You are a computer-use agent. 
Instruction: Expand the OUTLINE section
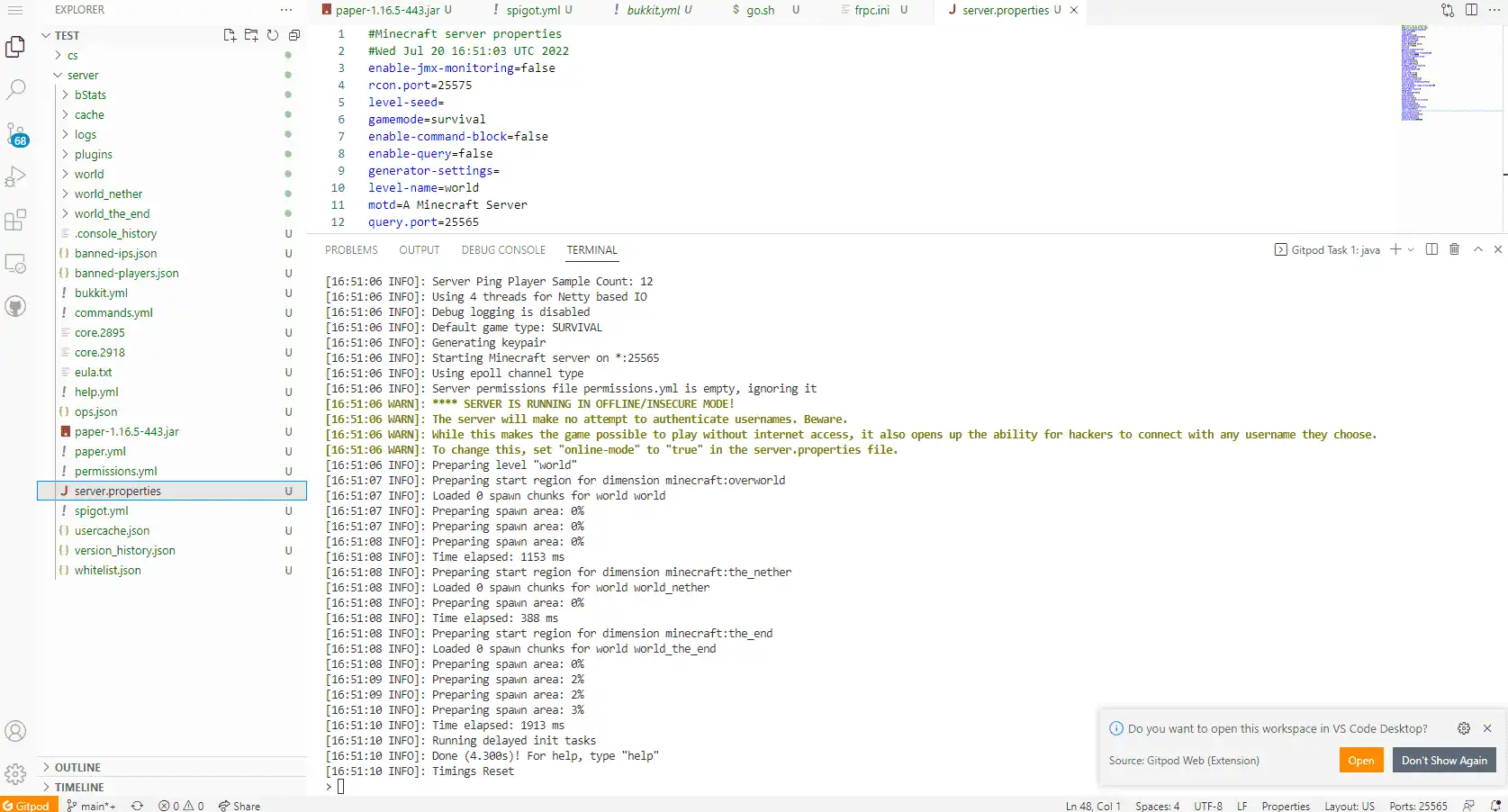click(x=77, y=767)
